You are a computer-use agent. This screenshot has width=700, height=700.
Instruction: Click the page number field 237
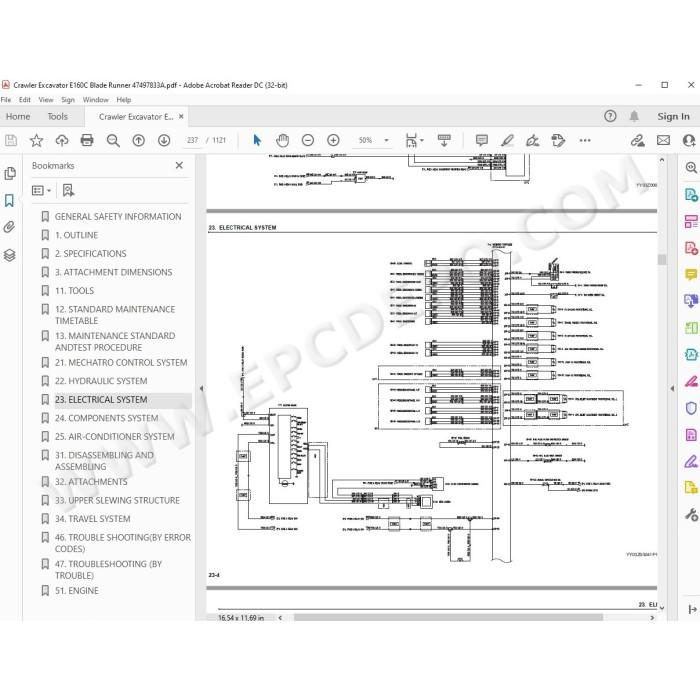(192, 141)
